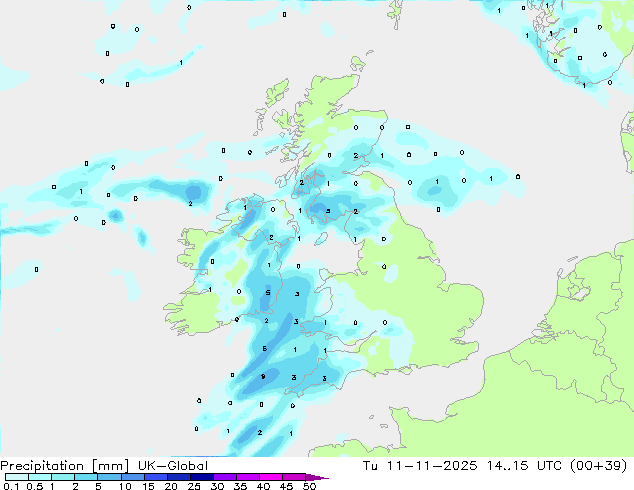Screen dimensions: 634x490
Task: Click the 2–5 mm legend swatch
Action: coord(86,477)
